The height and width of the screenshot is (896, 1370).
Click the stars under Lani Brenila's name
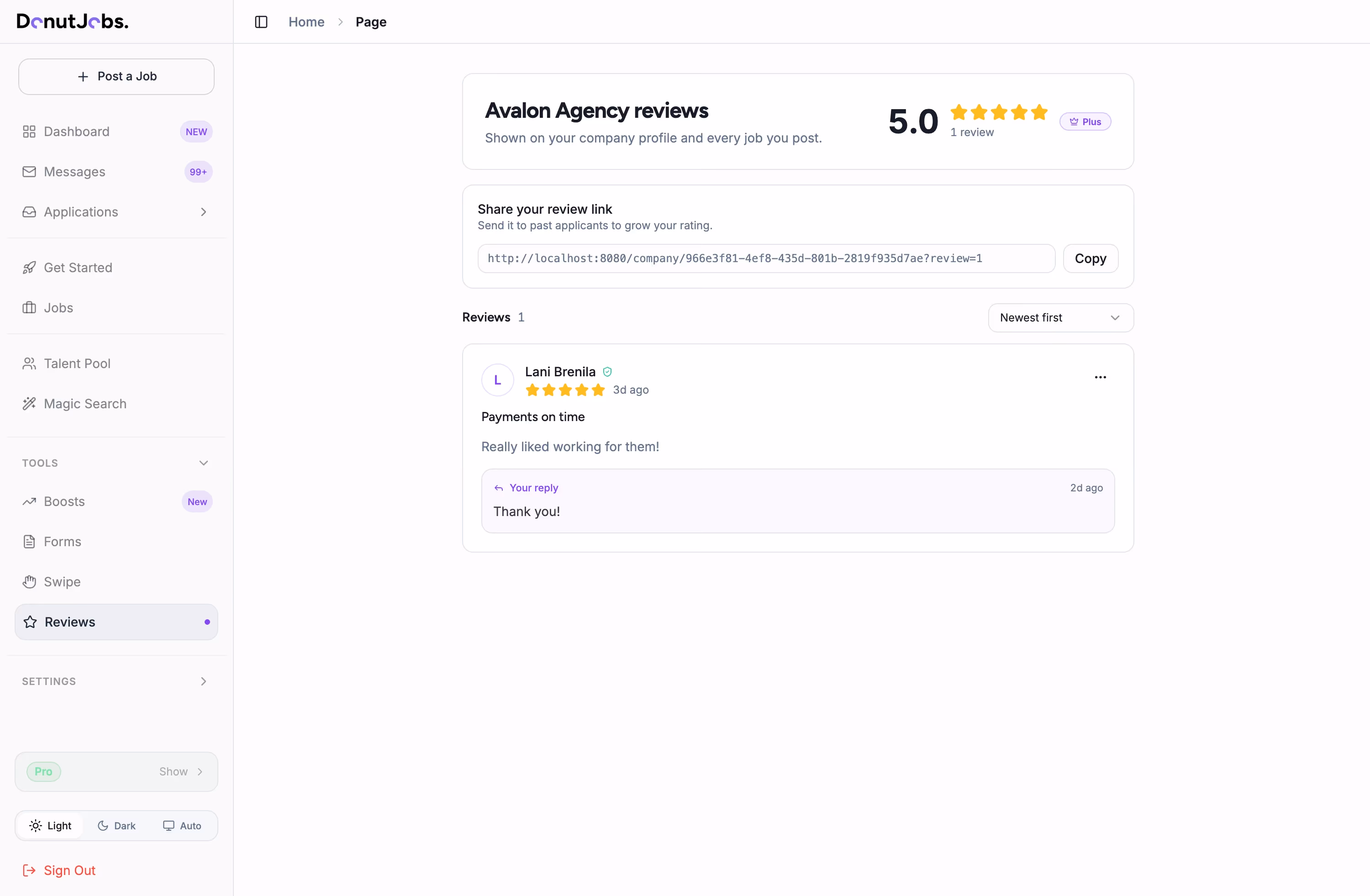[565, 390]
